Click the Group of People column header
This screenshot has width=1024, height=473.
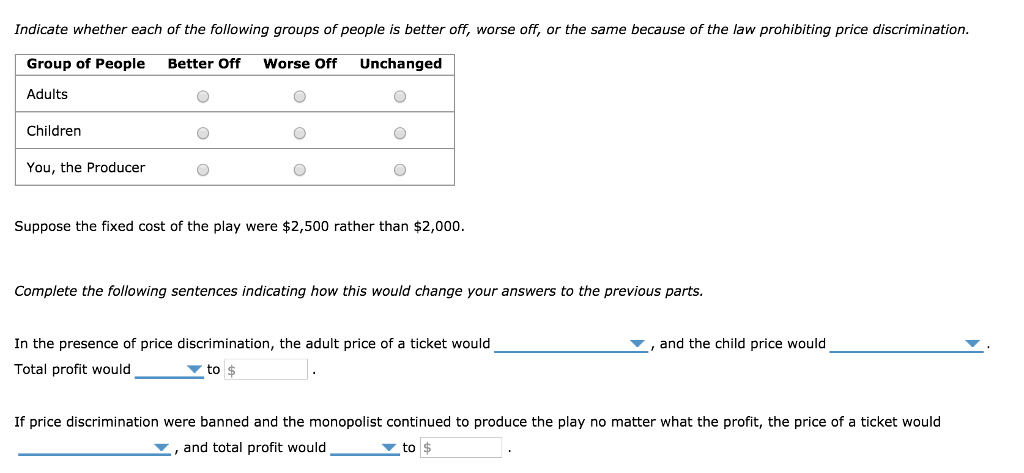86,64
